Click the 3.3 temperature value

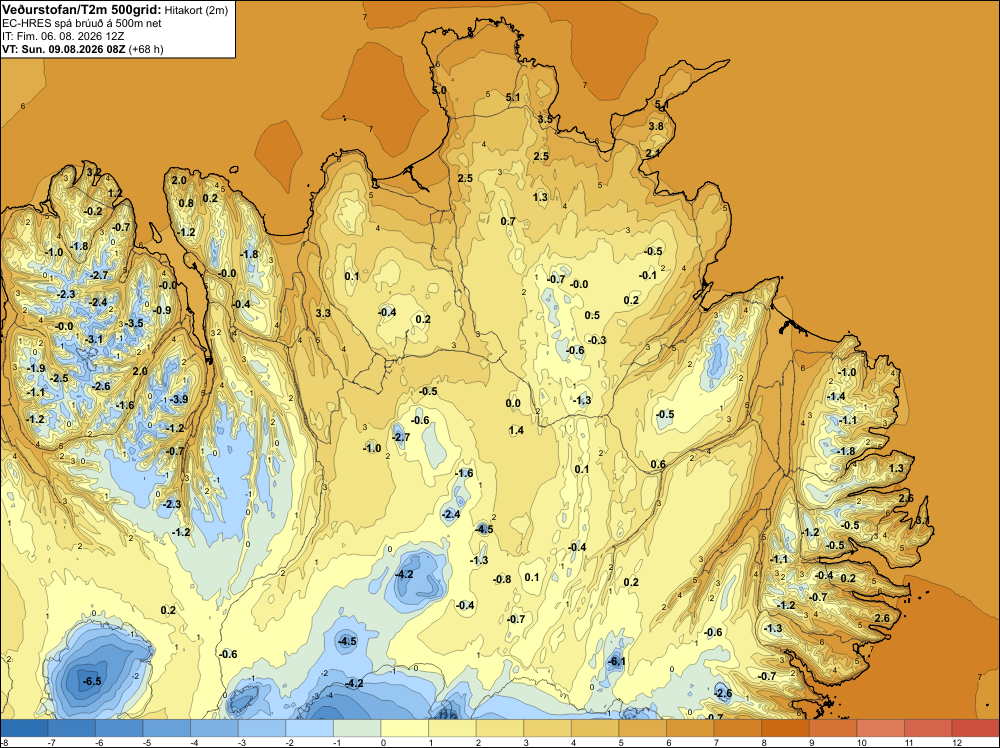tap(323, 313)
